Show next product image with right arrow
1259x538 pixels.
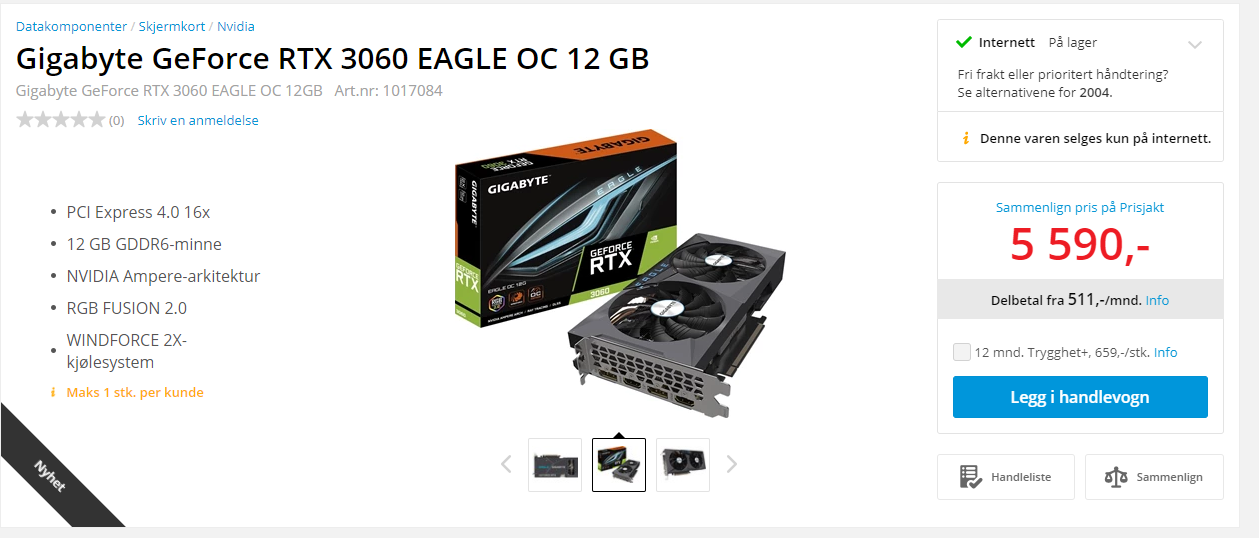point(731,464)
